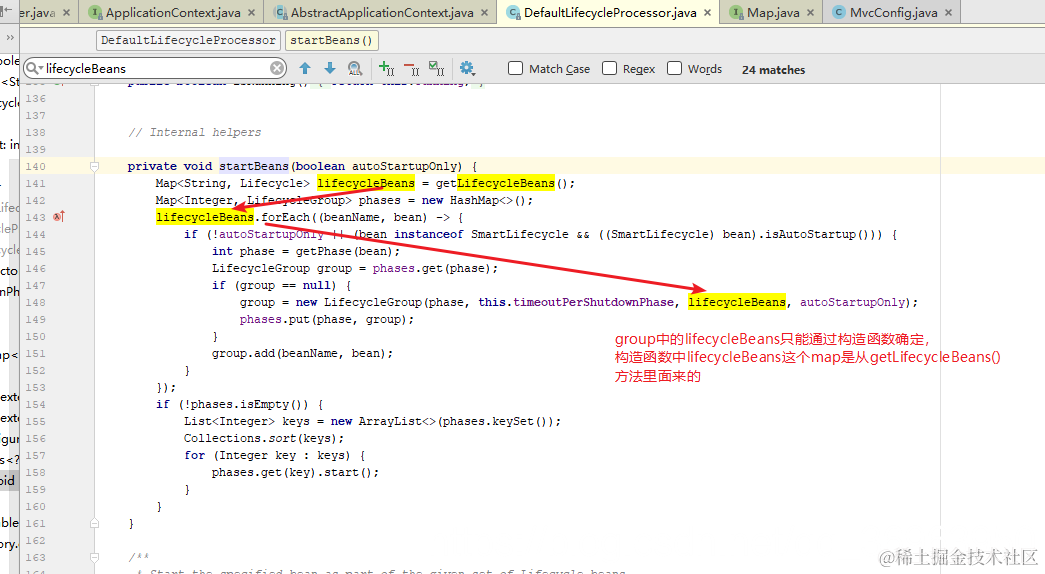Click group.add(beanName, bean) line
Image resolution: width=1045 pixels, height=574 pixels.
303,353
